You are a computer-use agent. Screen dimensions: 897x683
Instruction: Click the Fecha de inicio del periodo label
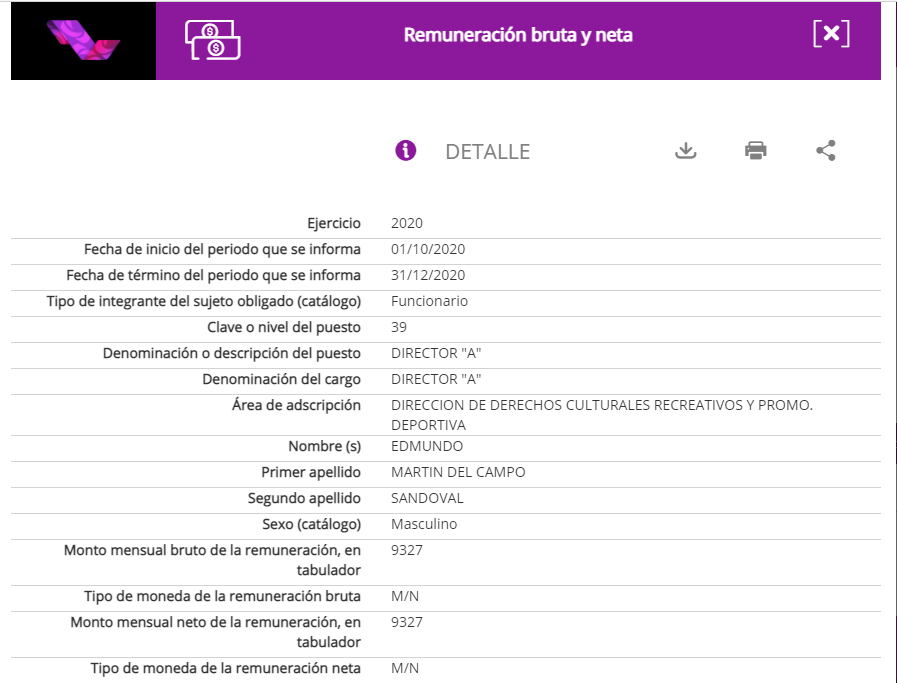223,249
